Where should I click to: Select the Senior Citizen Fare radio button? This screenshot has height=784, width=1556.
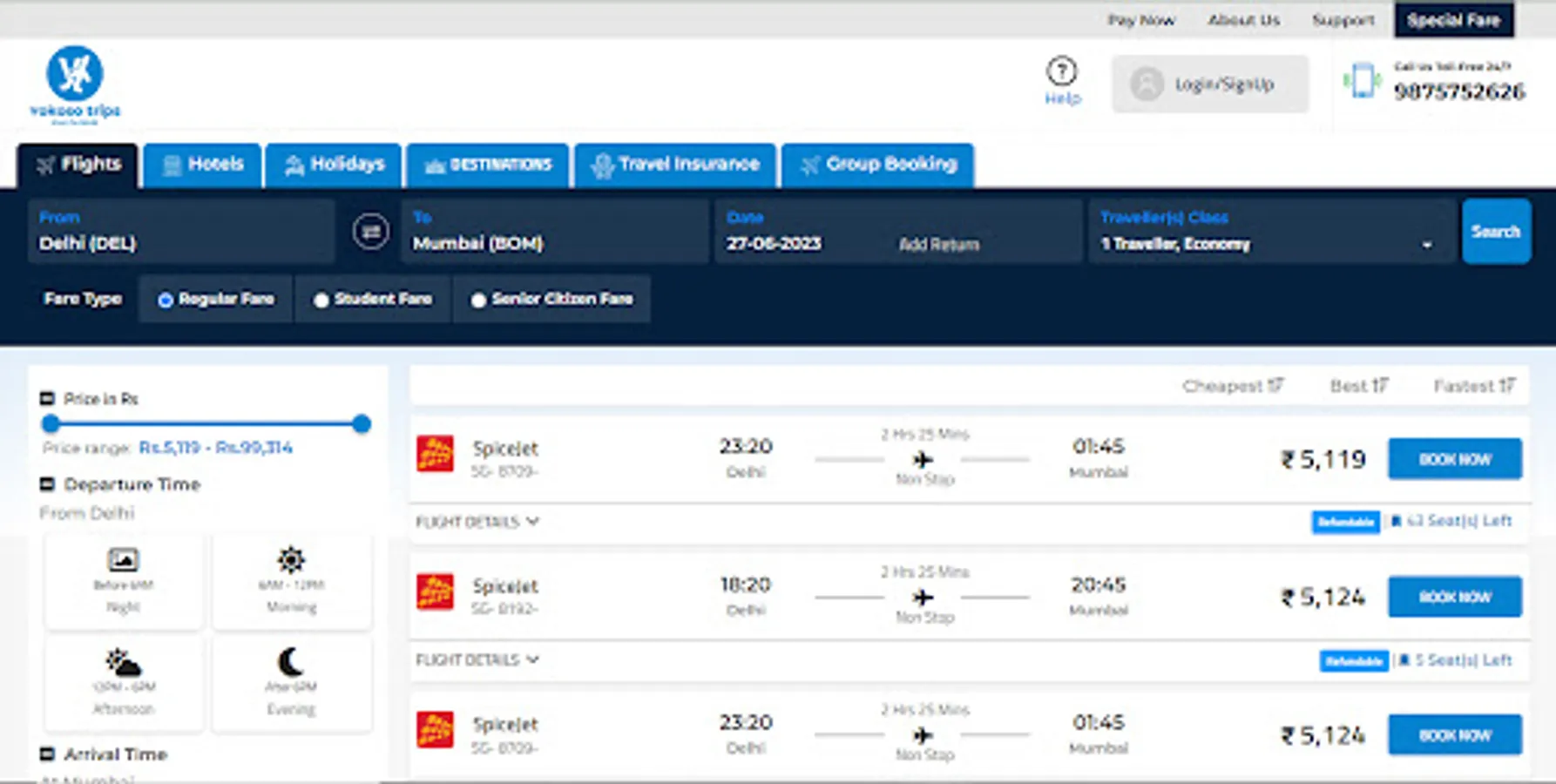point(478,300)
